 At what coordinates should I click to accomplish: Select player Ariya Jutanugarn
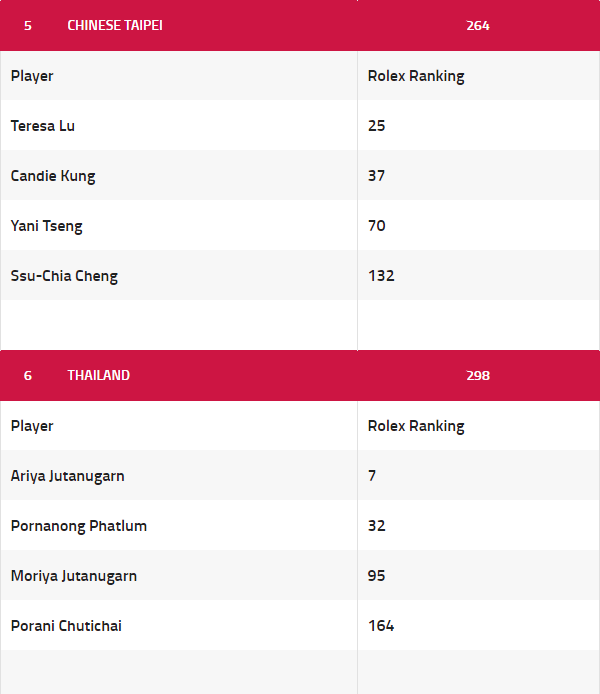[68, 476]
